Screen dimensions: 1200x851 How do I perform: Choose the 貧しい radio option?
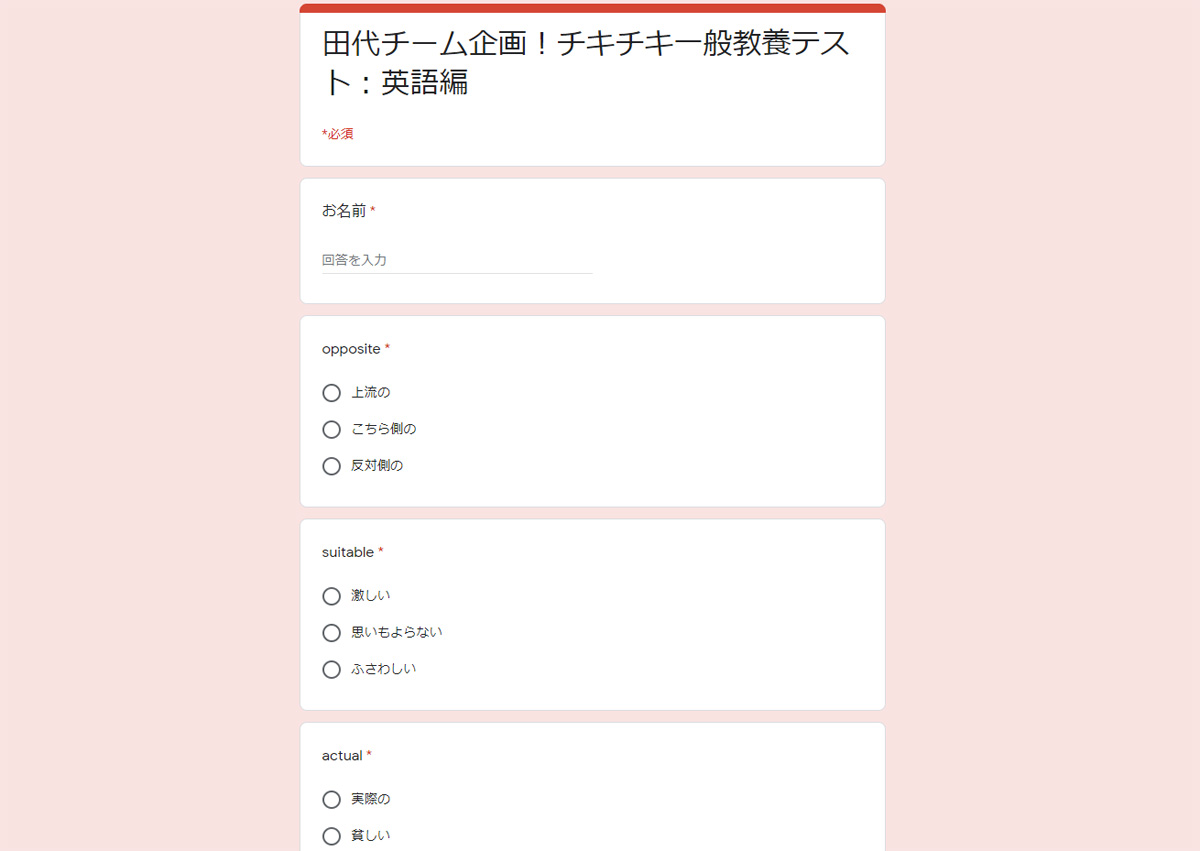[x=332, y=836]
